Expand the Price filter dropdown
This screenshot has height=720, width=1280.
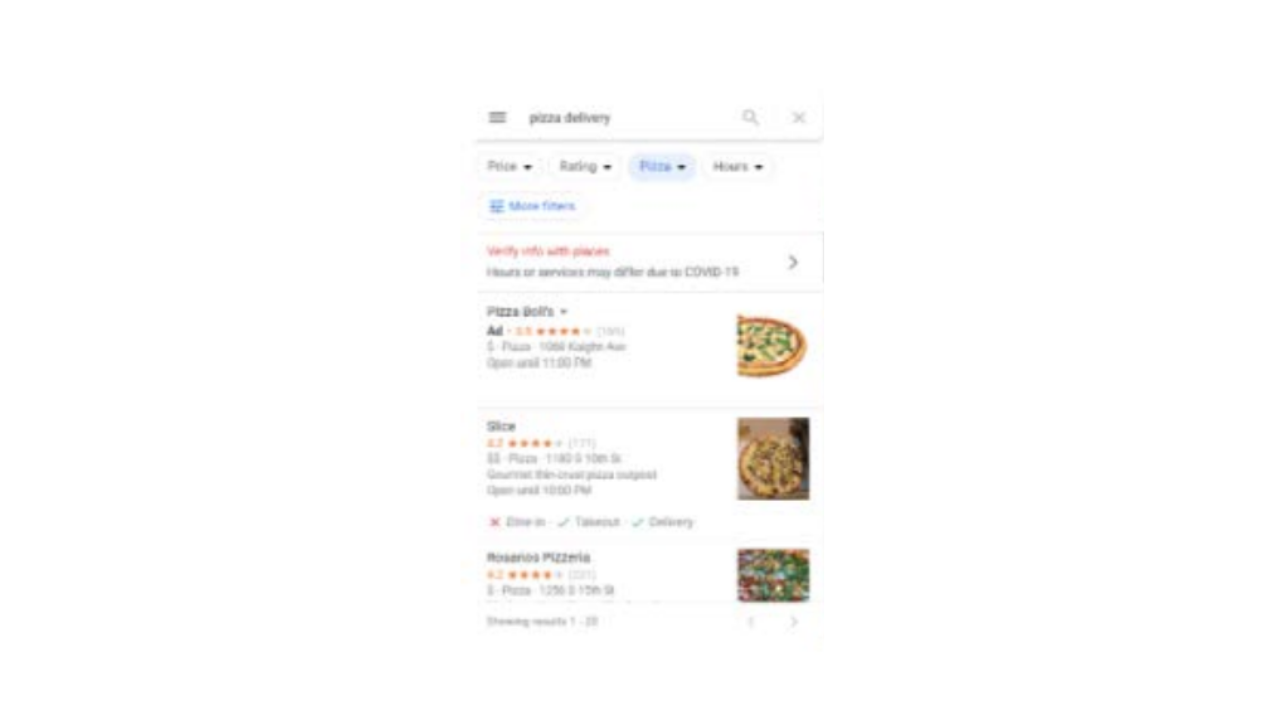click(x=510, y=167)
